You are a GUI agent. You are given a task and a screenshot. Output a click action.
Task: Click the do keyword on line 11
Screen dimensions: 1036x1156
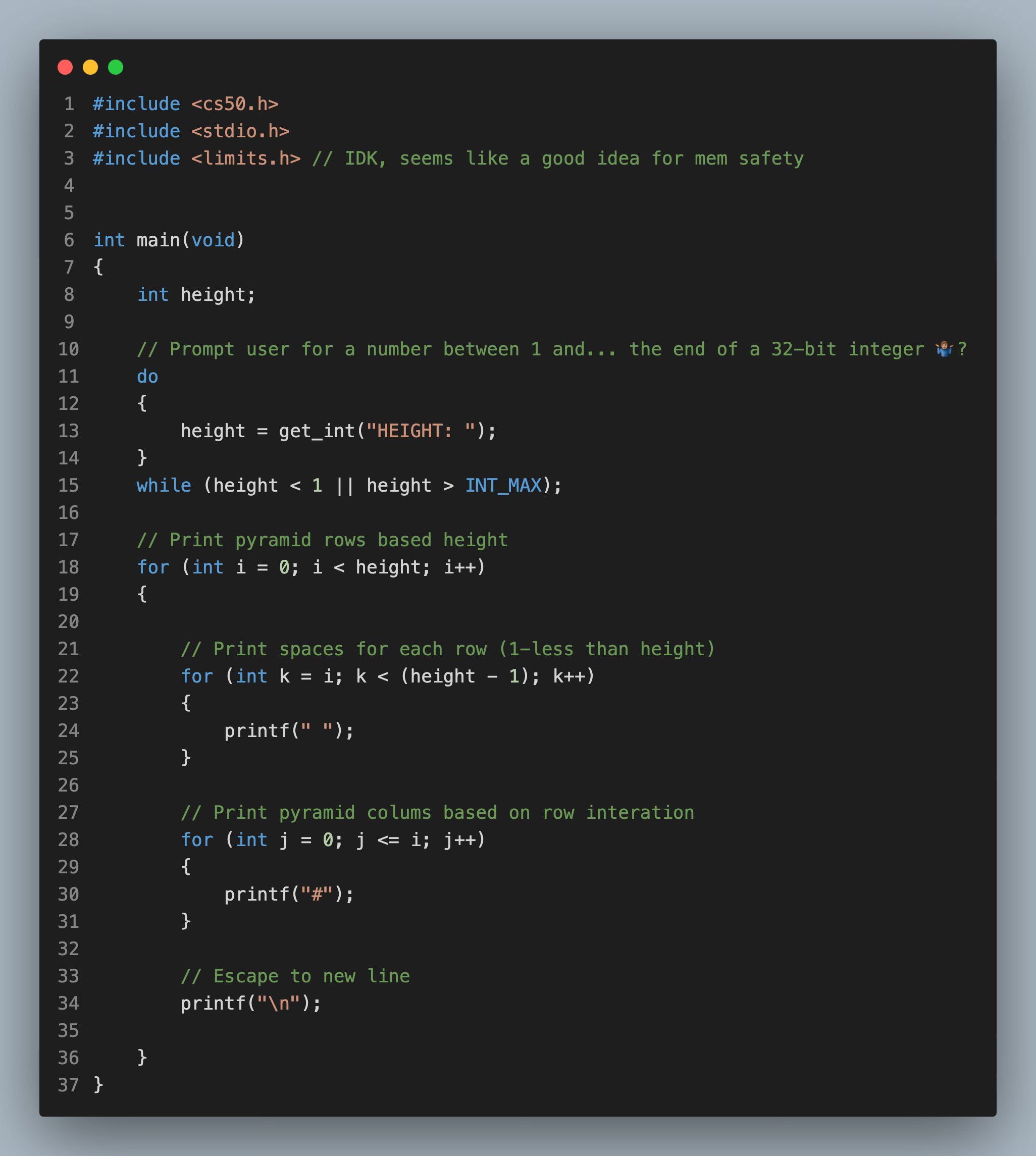coord(146,376)
